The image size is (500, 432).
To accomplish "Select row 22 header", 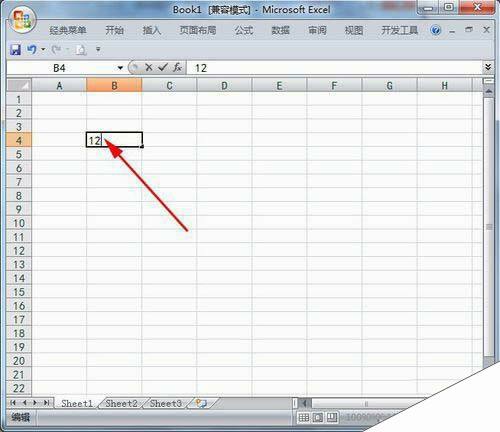I will point(19,388).
